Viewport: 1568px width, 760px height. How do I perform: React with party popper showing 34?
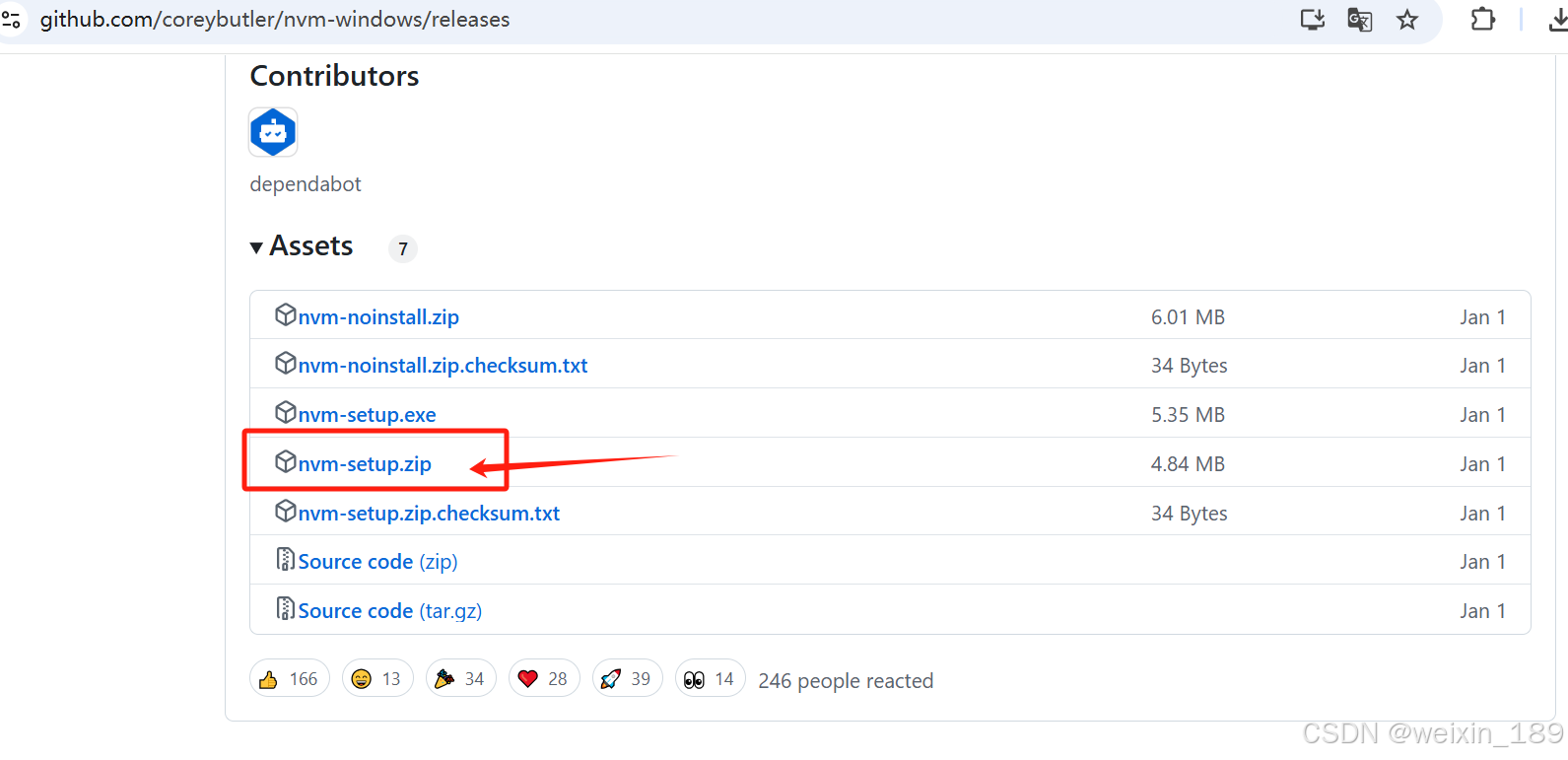coord(460,679)
